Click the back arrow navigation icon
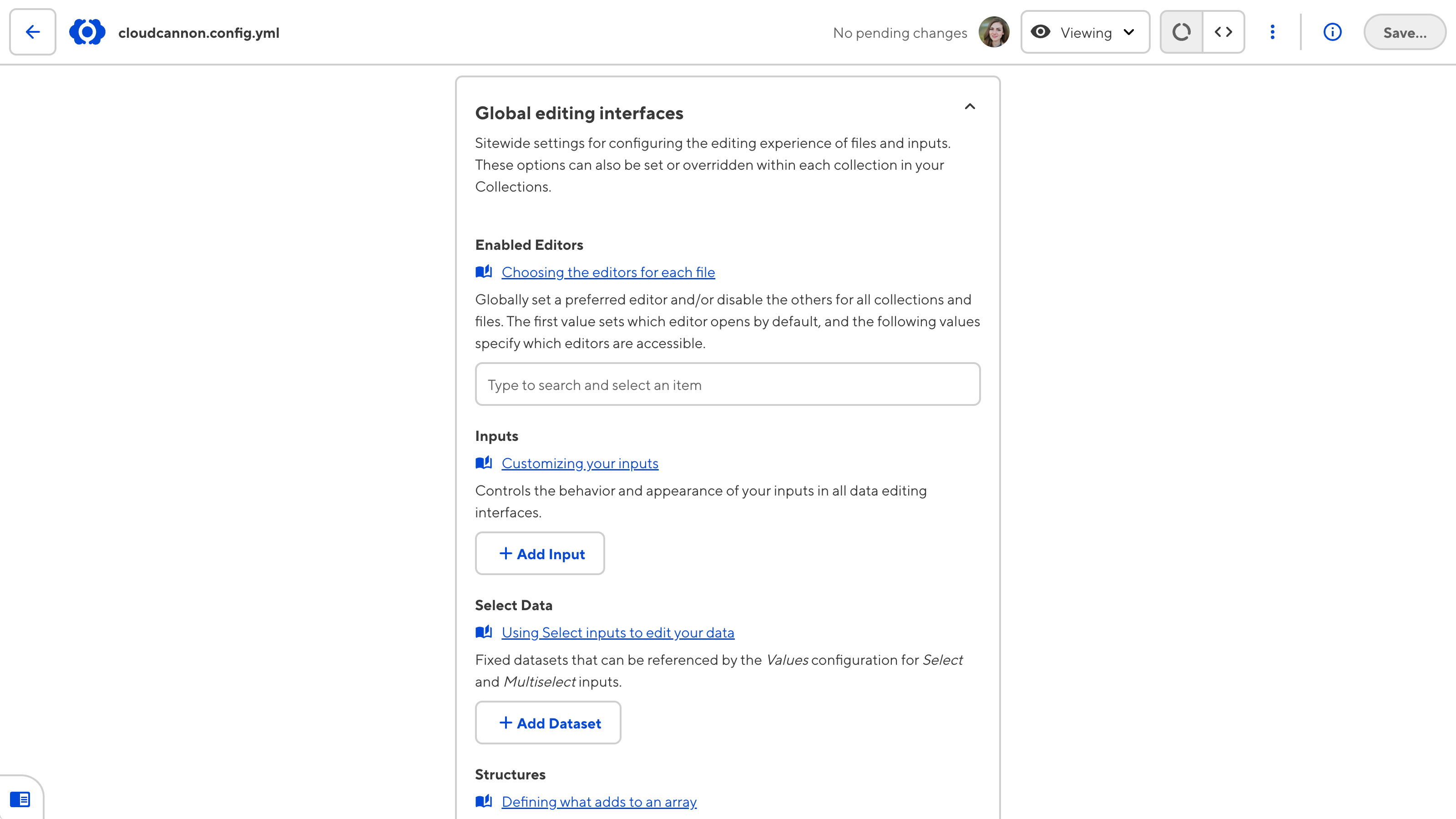This screenshot has height=819, width=1456. (x=32, y=32)
